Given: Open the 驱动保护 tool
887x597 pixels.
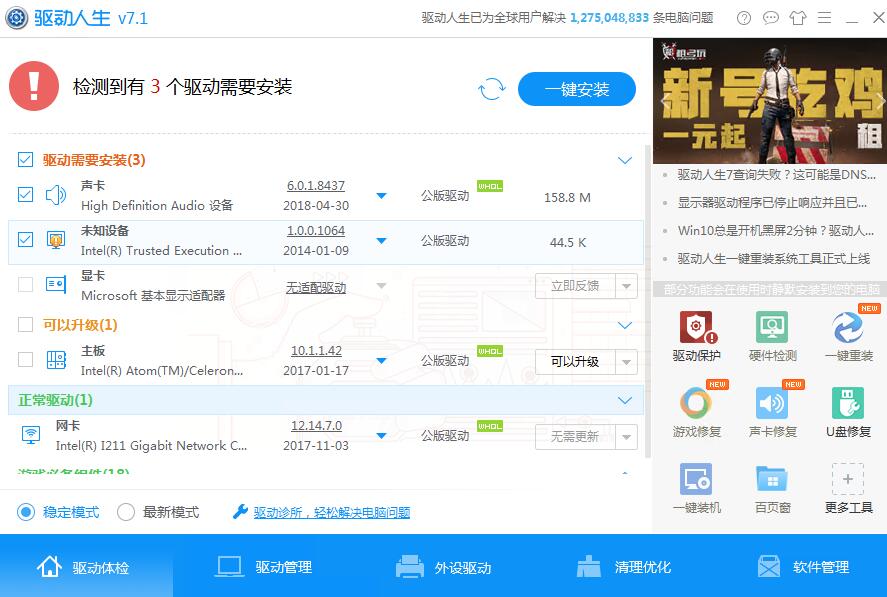Looking at the screenshot, I should 695,335.
